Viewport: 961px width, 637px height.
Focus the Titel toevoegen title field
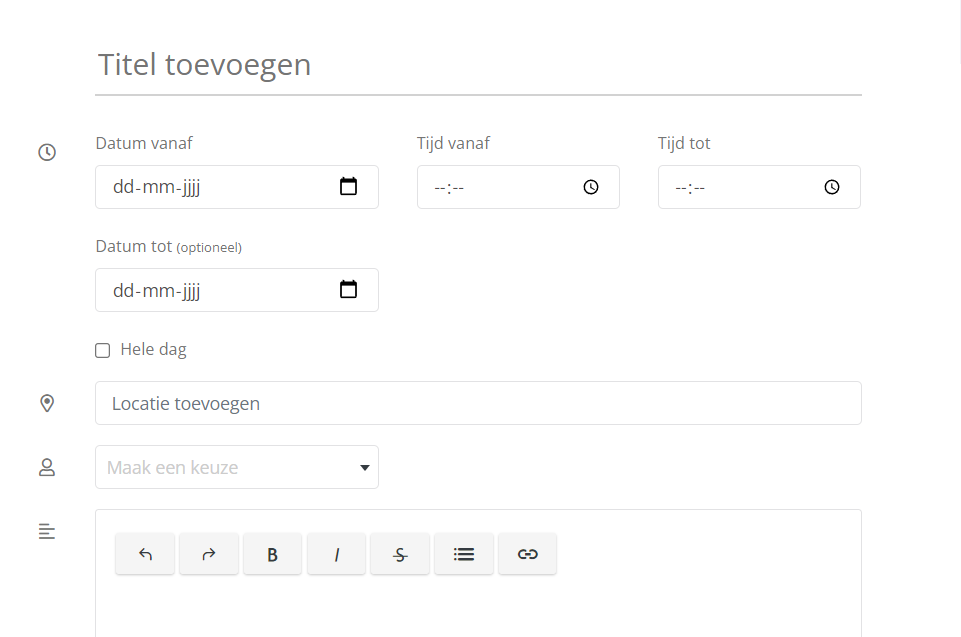479,65
